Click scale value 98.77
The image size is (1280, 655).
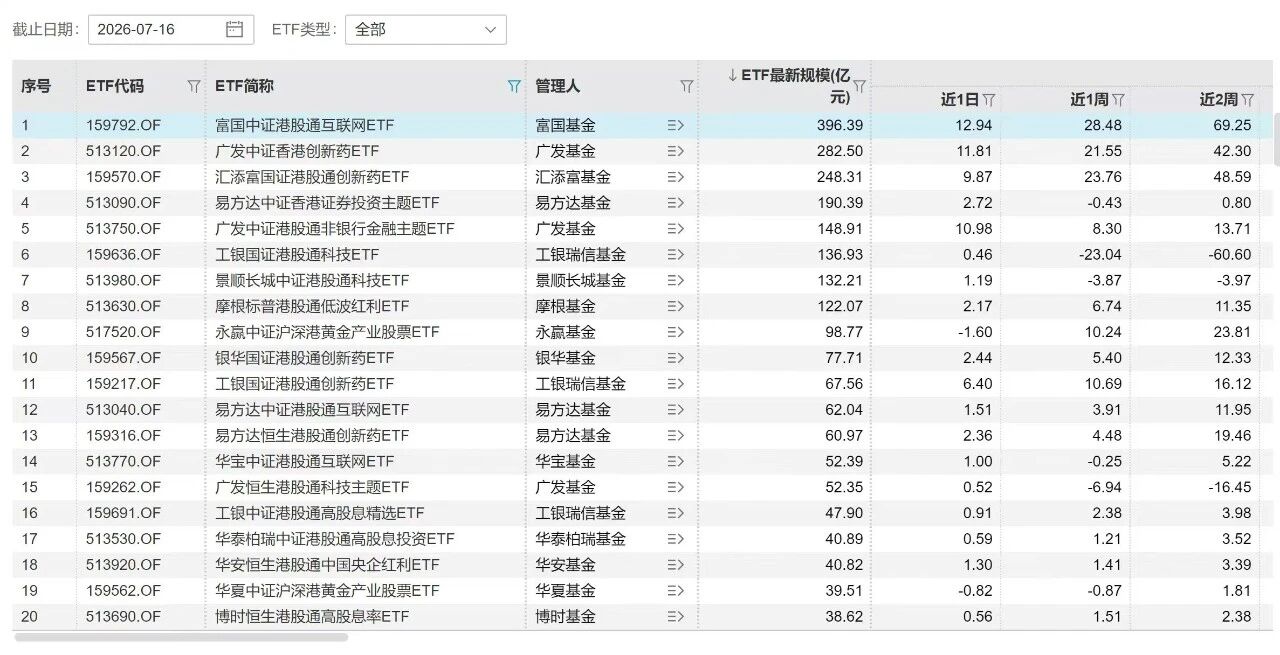pos(843,332)
